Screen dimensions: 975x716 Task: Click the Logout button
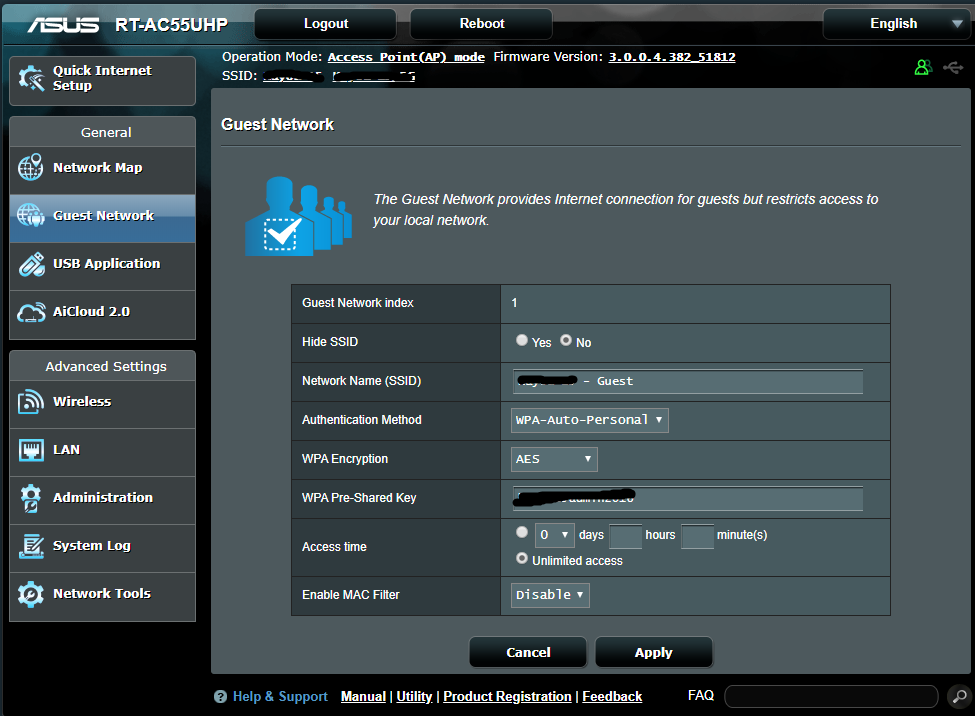click(325, 24)
